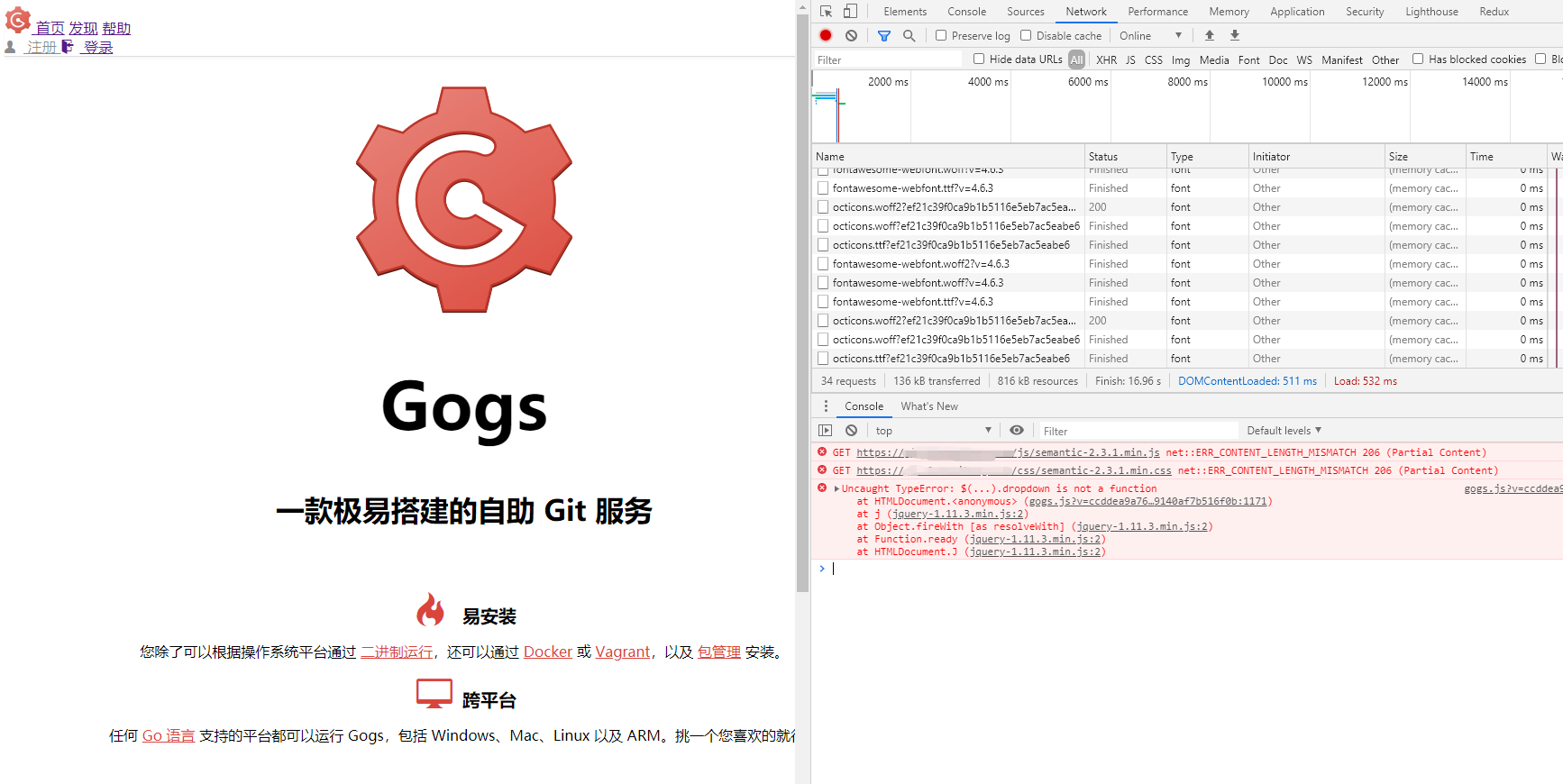Viewport: 1563px width, 784px height.
Task: Toggle the network filter funnel icon
Action: (x=884, y=36)
